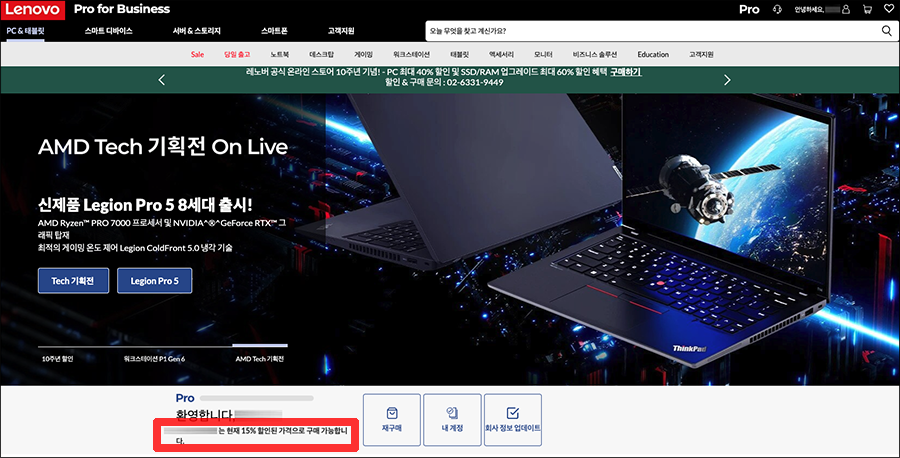
Task: Open the 노트북 menu item
Action: click(280, 55)
